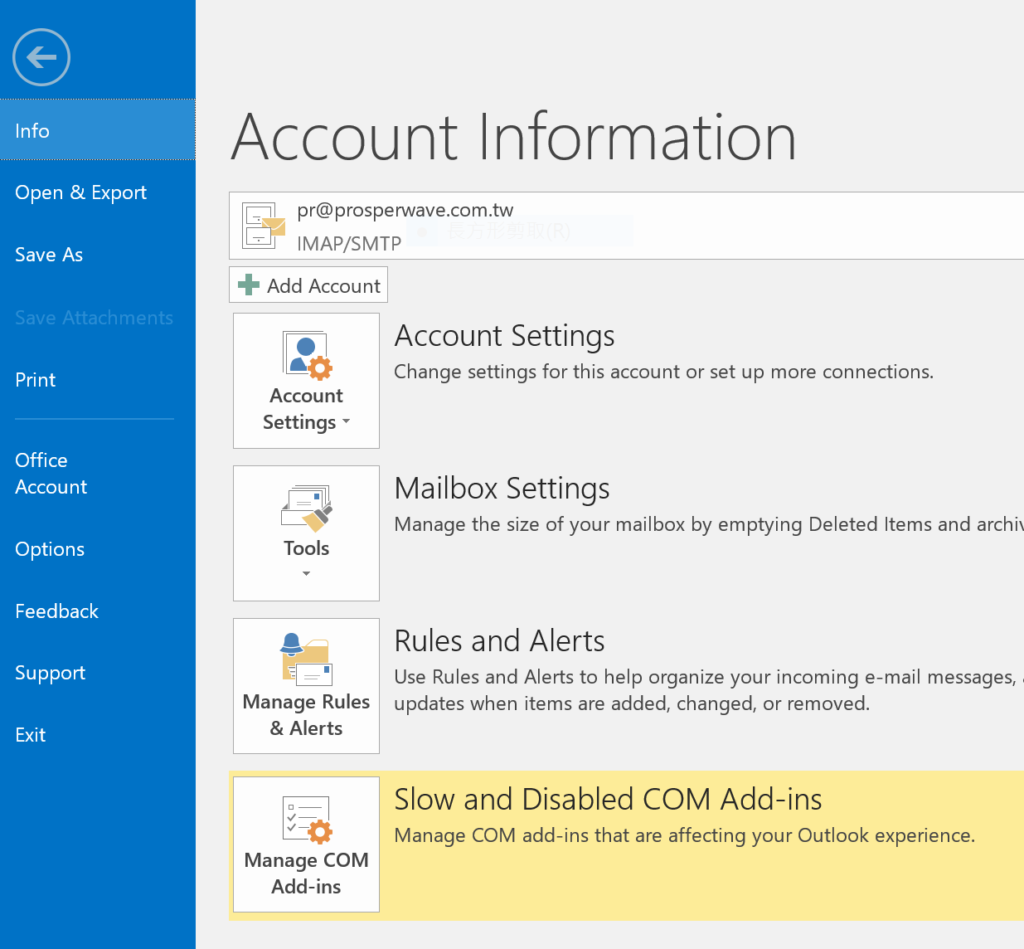The height and width of the screenshot is (949, 1024).
Task: Click the green plus Add Account icon
Action: click(x=248, y=285)
